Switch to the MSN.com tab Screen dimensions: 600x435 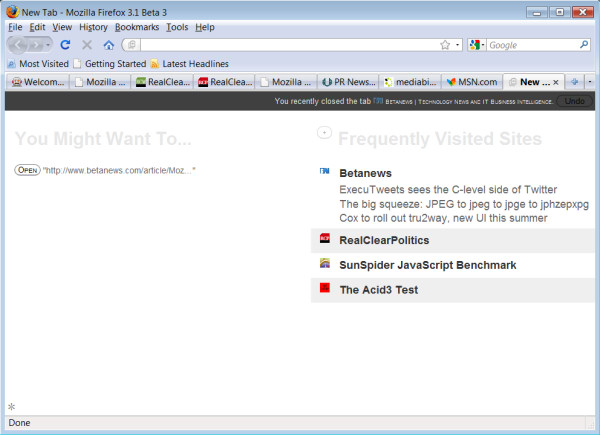(x=472, y=82)
